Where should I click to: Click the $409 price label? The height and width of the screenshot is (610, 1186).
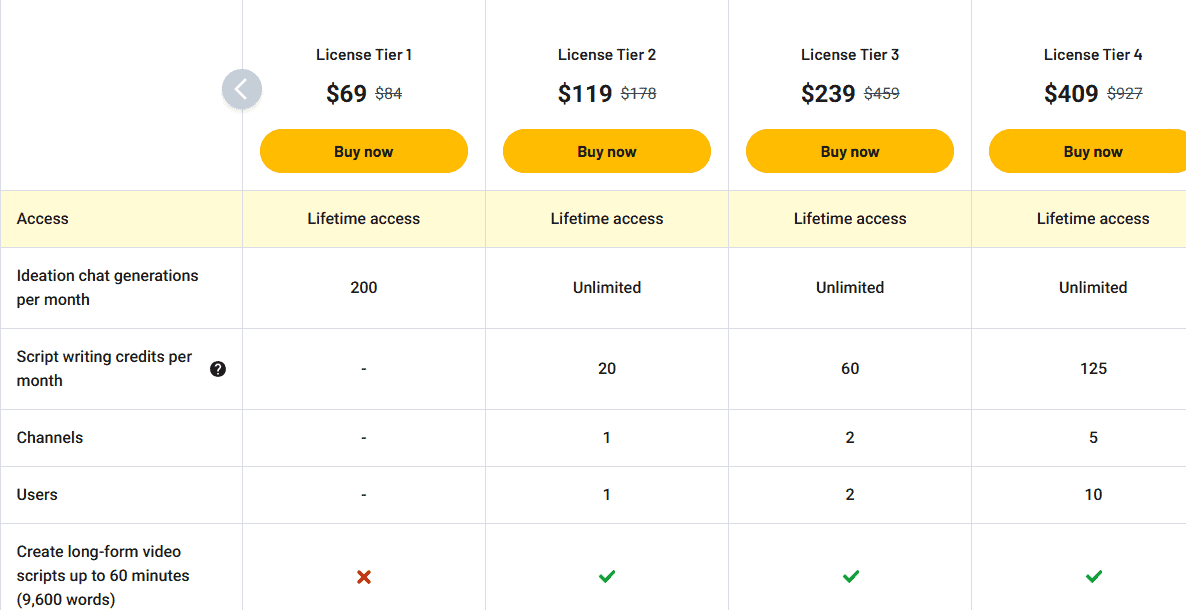(x=1070, y=93)
